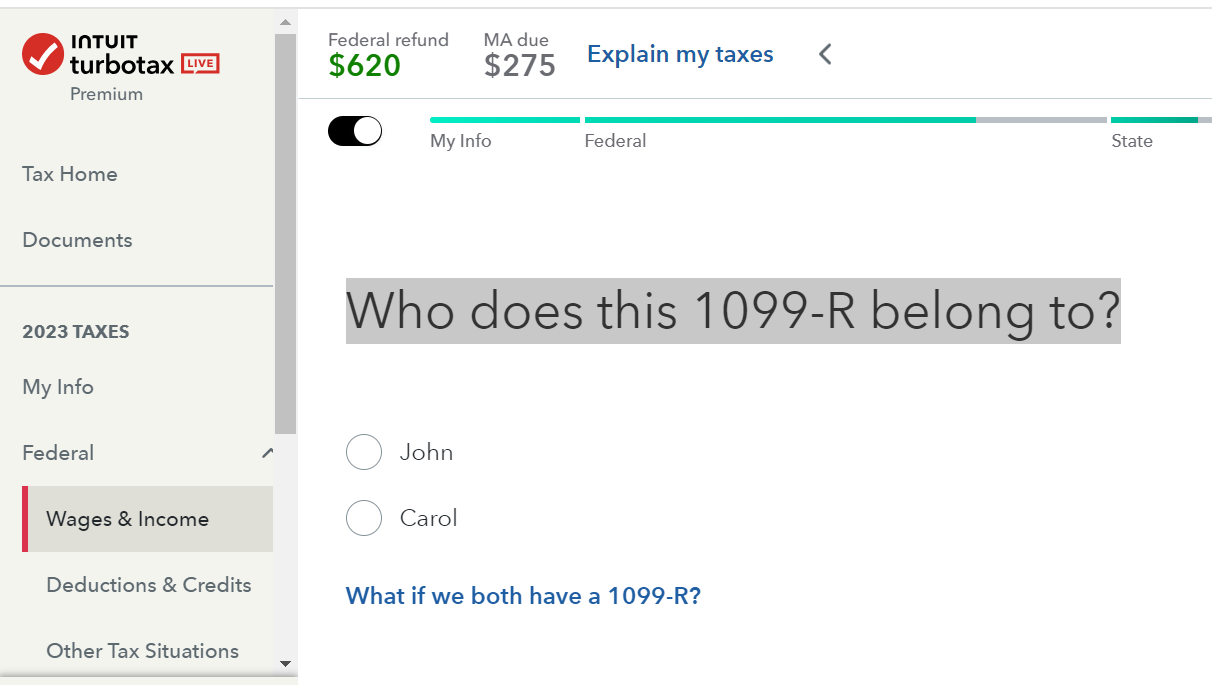Select Wages & Income section
The image size is (1212, 685).
[x=128, y=519]
